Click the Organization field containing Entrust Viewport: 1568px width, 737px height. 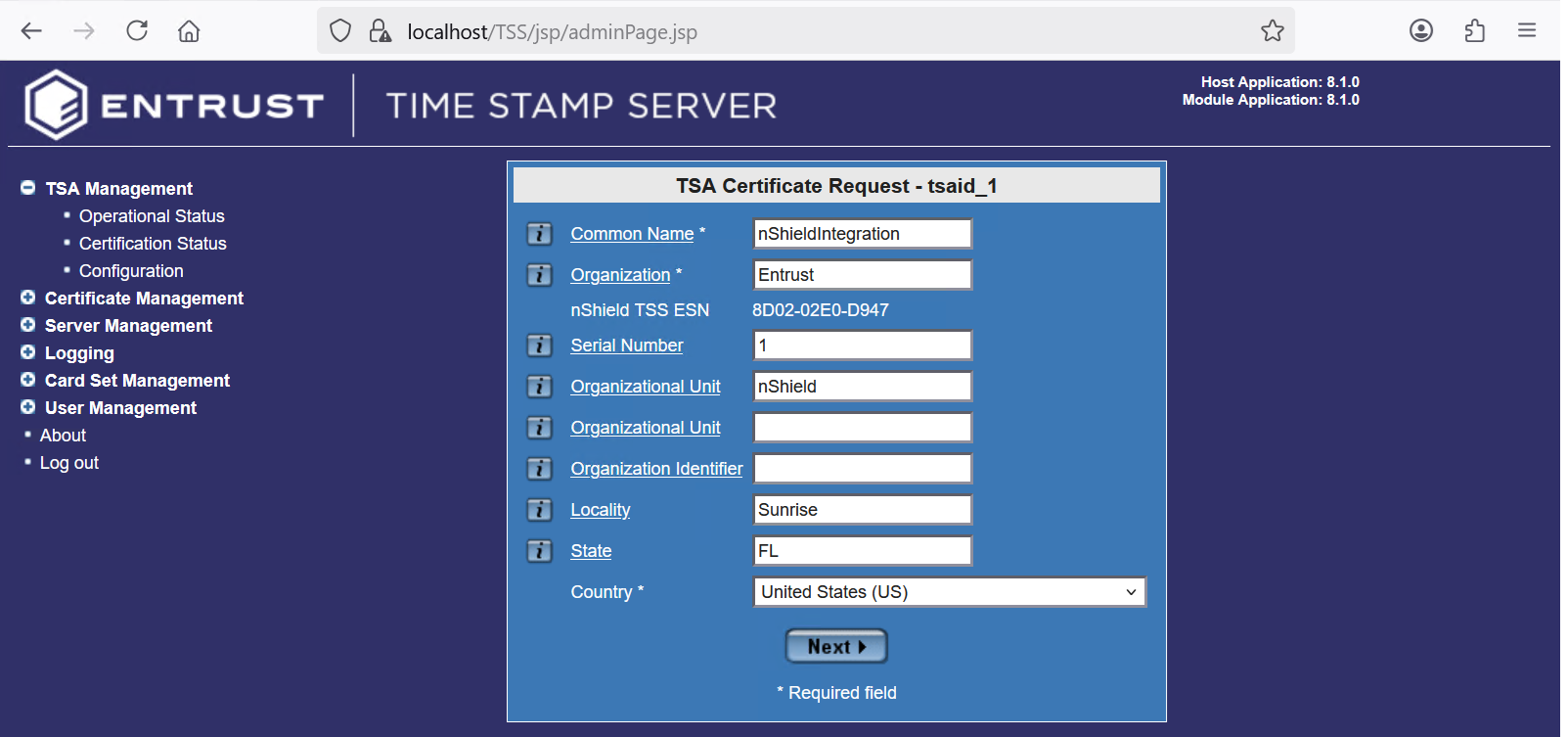[x=863, y=275]
